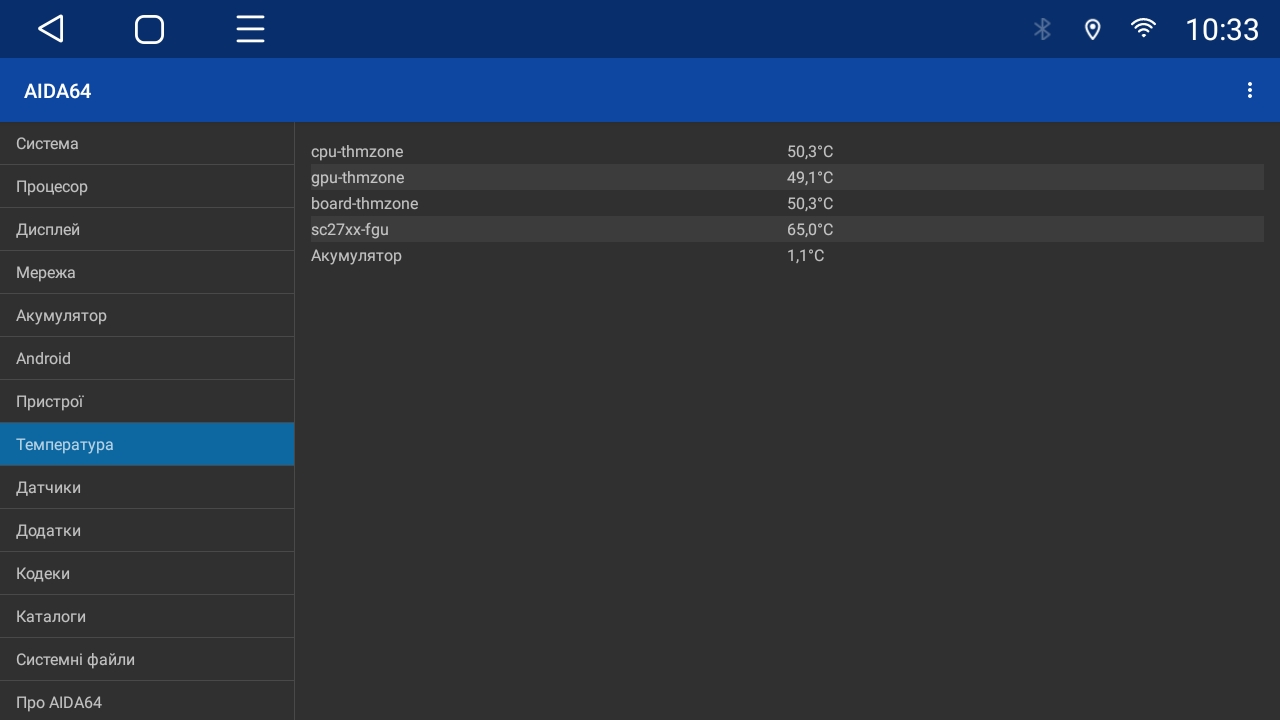Open the Про AIDA64 page

tap(147, 701)
